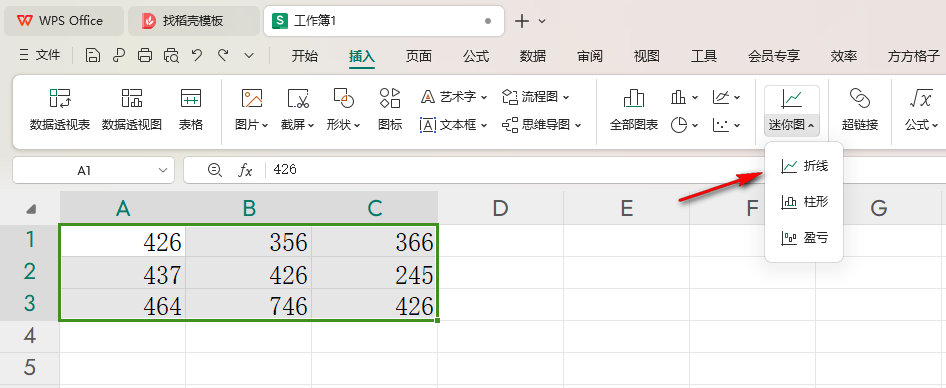The height and width of the screenshot is (388, 946).
Task: Click the Flowchart (流程图) icon
Action: 510,97
